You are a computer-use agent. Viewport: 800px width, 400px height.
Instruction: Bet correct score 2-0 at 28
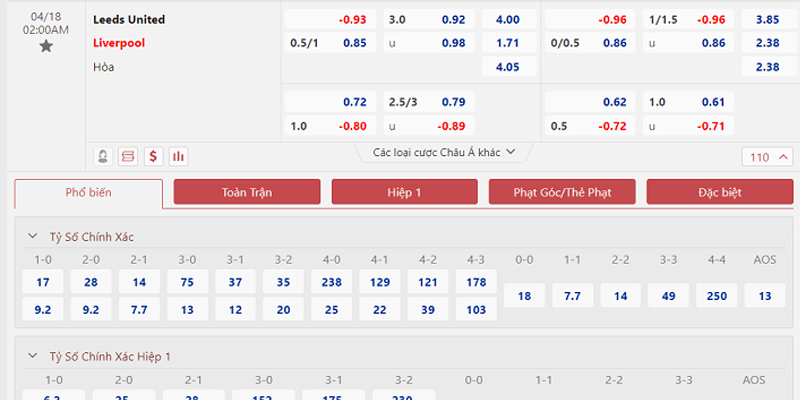click(91, 282)
